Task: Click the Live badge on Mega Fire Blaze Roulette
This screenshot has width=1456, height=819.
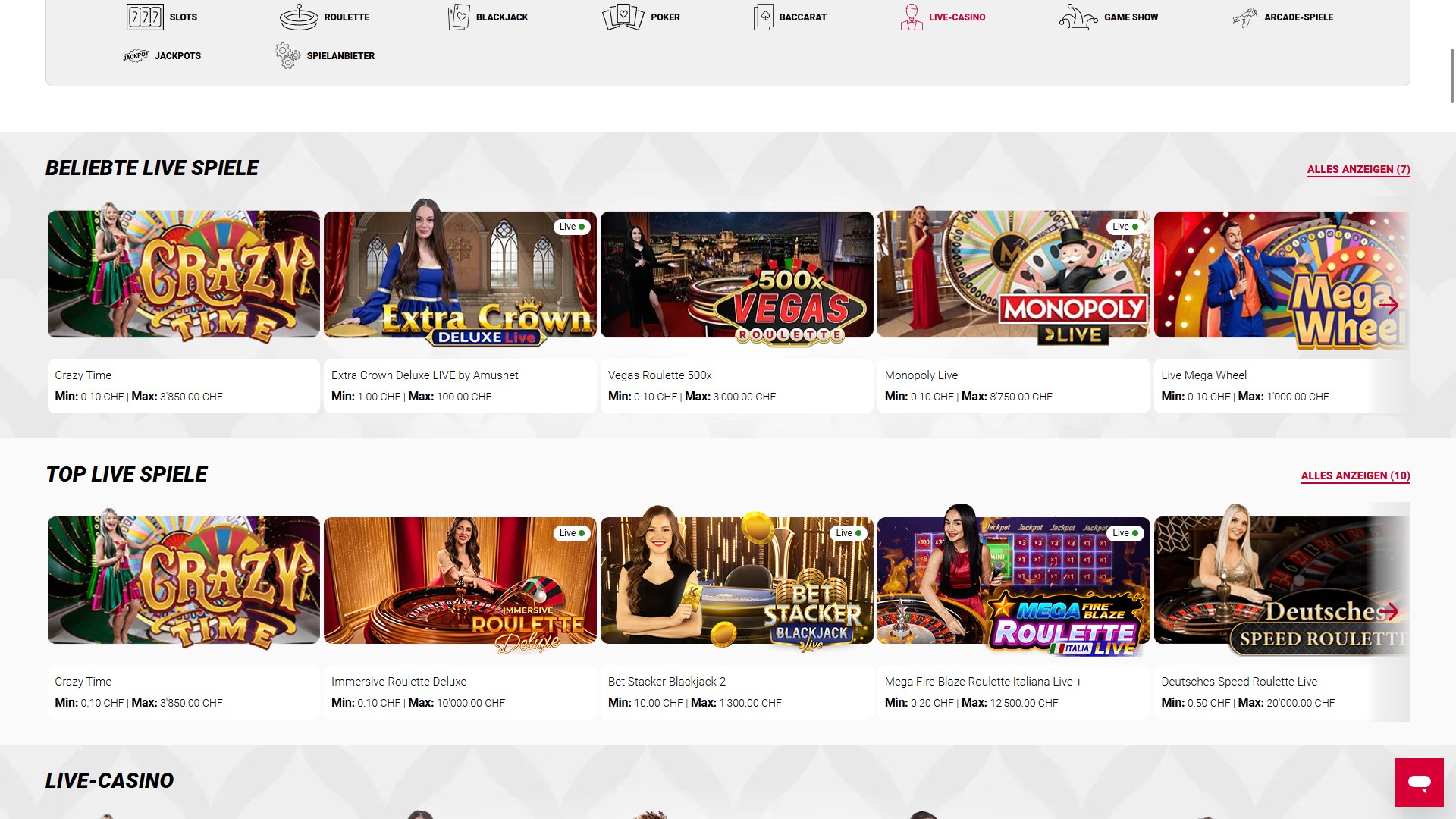Action: click(x=1125, y=533)
